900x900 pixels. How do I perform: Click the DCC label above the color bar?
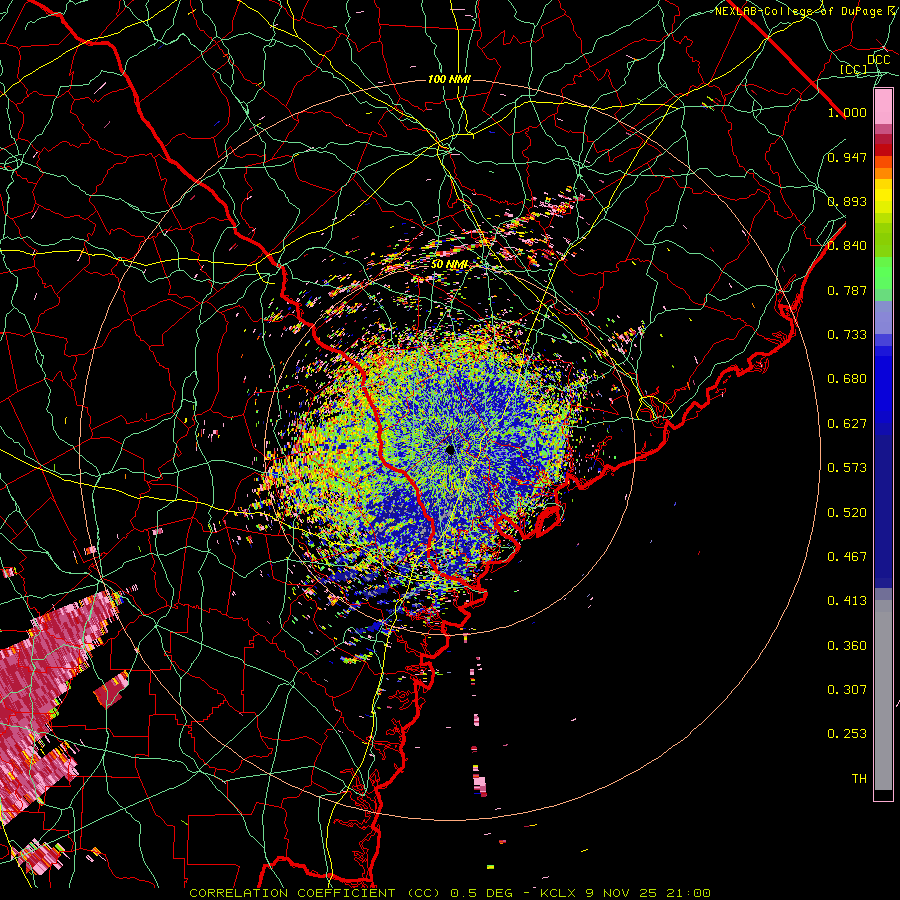pyautogui.click(x=878, y=60)
